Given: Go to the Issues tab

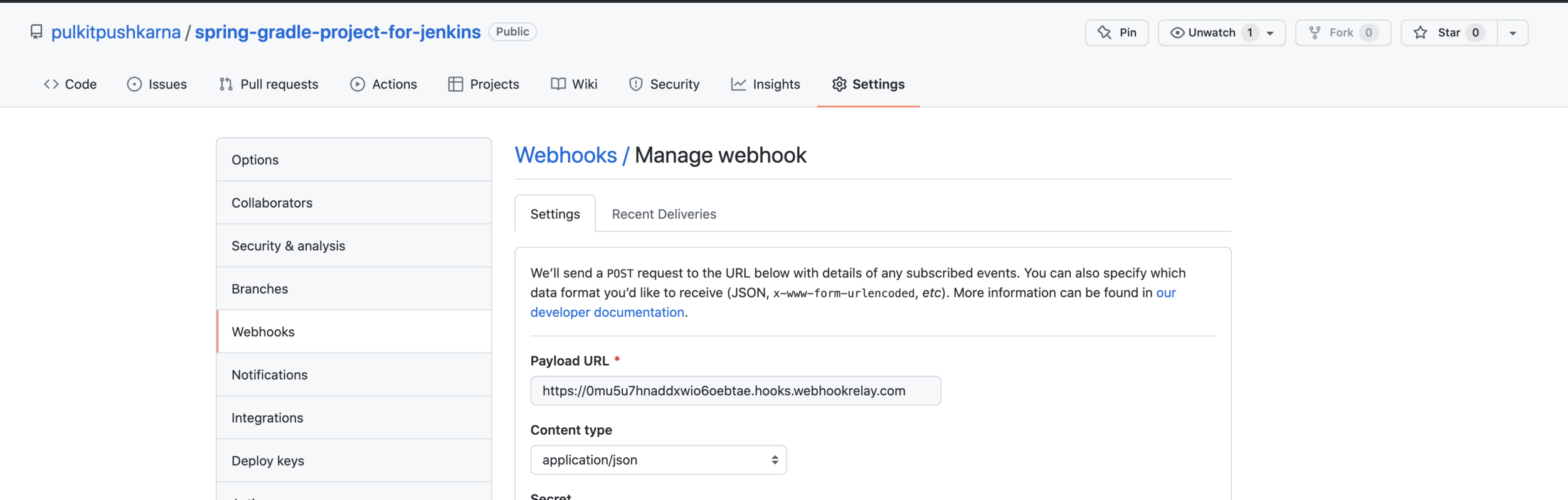Looking at the screenshot, I should (x=157, y=84).
